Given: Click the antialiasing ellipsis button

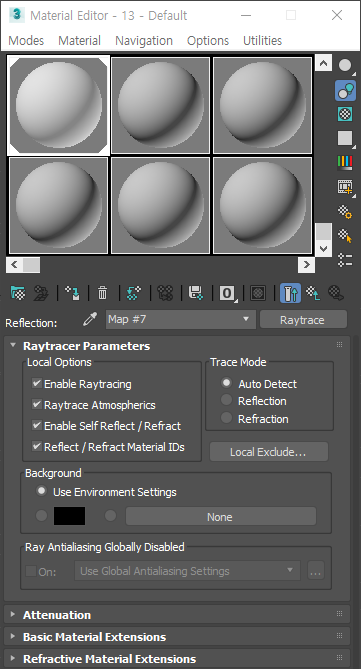Looking at the screenshot, I should tap(316, 570).
